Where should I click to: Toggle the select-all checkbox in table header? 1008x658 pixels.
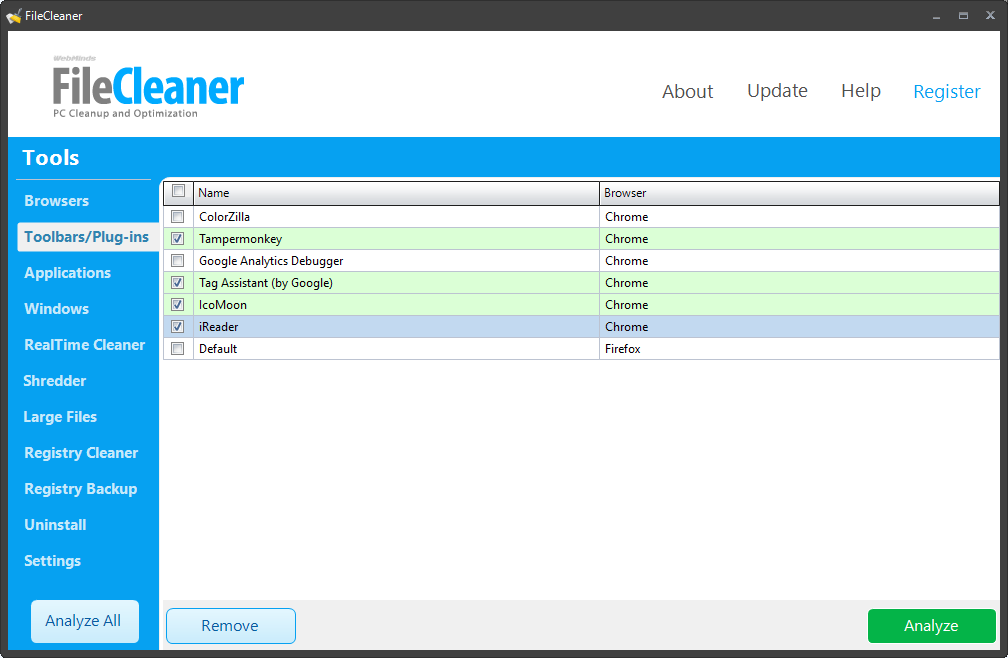[x=178, y=192]
